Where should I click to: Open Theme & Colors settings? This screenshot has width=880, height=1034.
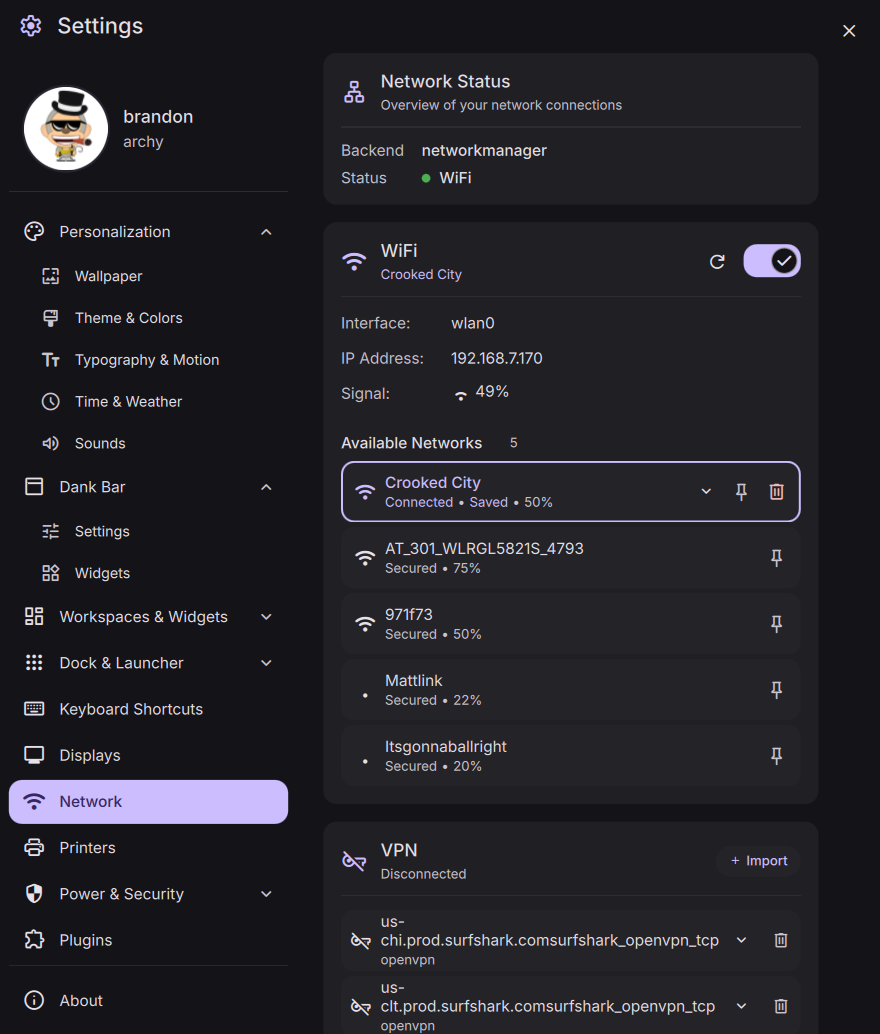point(128,318)
